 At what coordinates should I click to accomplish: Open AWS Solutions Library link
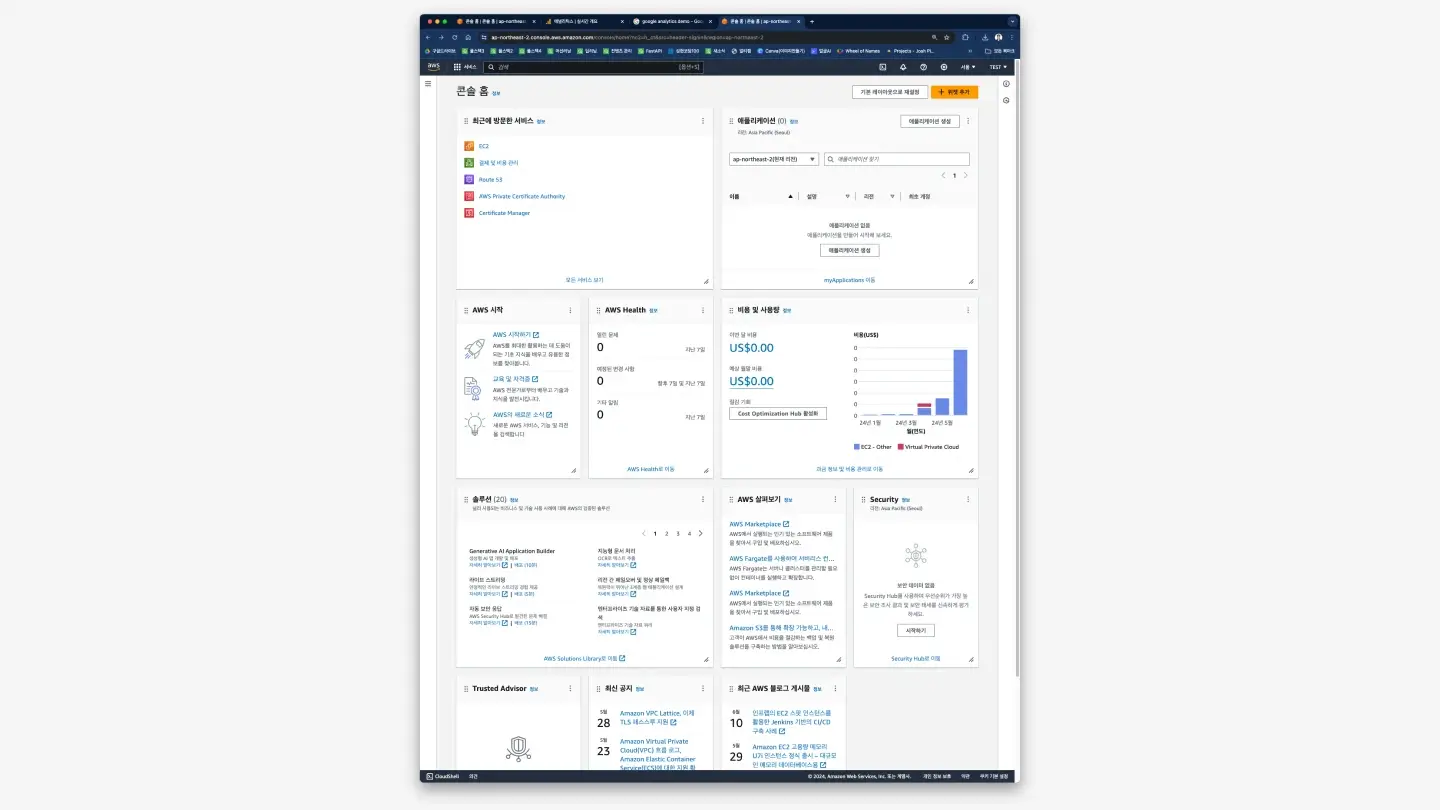[x=584, y=658]
